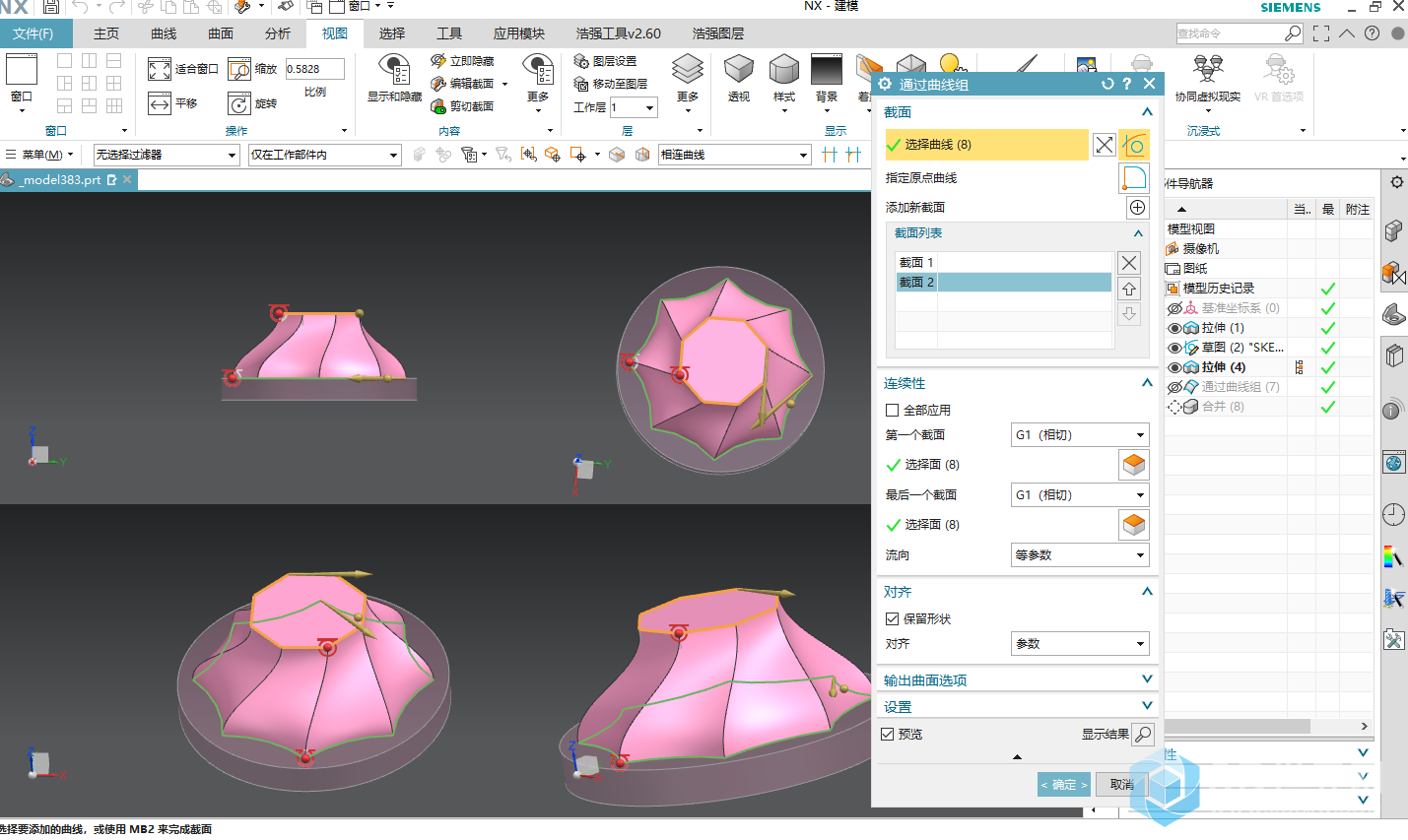Click the 指定原点曲线 icon
This screenshot has height=840, width=1408.
click(x=1134, y=178)
